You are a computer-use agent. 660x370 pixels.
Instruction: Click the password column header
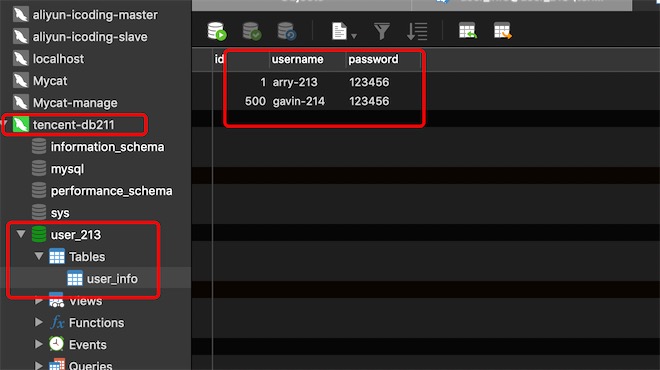[x=373, y=59]
